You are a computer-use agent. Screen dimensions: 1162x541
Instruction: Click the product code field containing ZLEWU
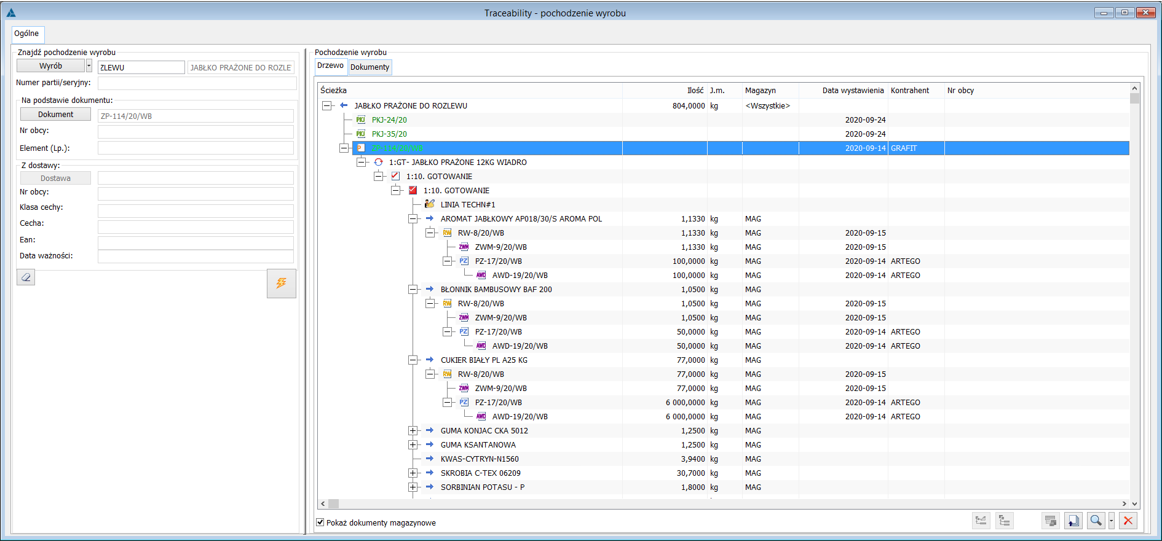(140, 67)
